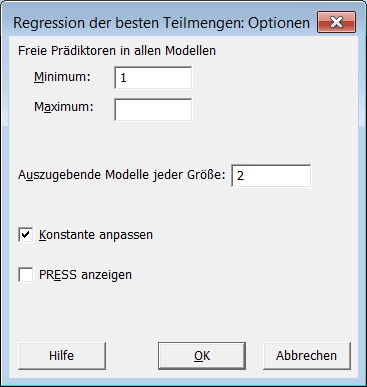Viewport: 367px width, 387px height.
Task: Click the Minimum: label
Action: (62, 77)
